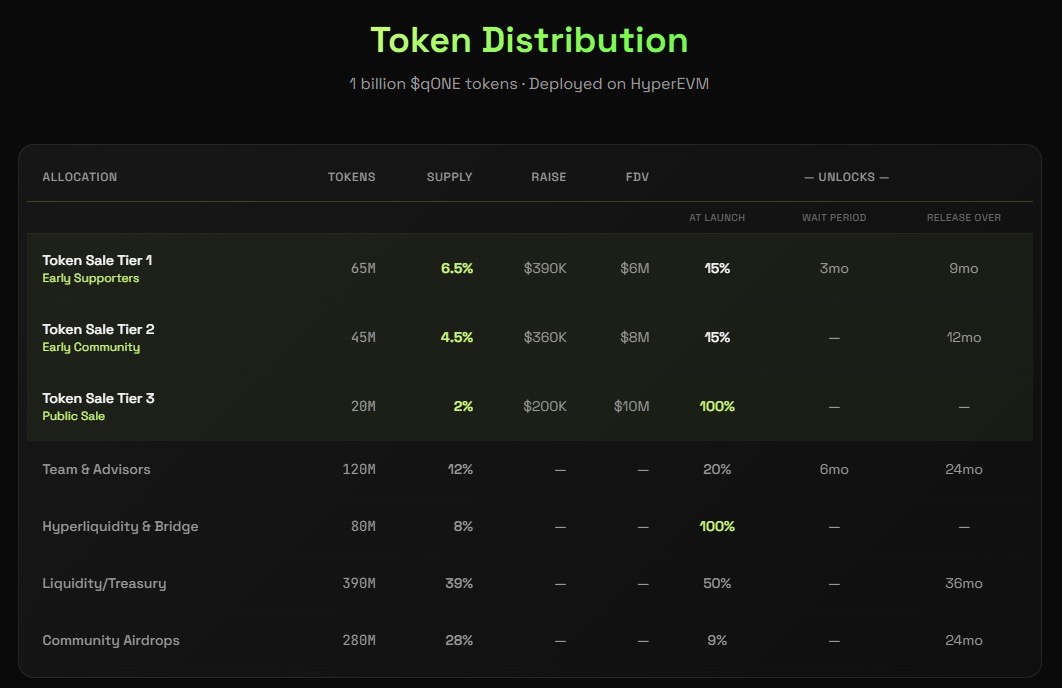The image size is (1062, 688).
Task: Click the RAISE column header
Action: point(548,177)
